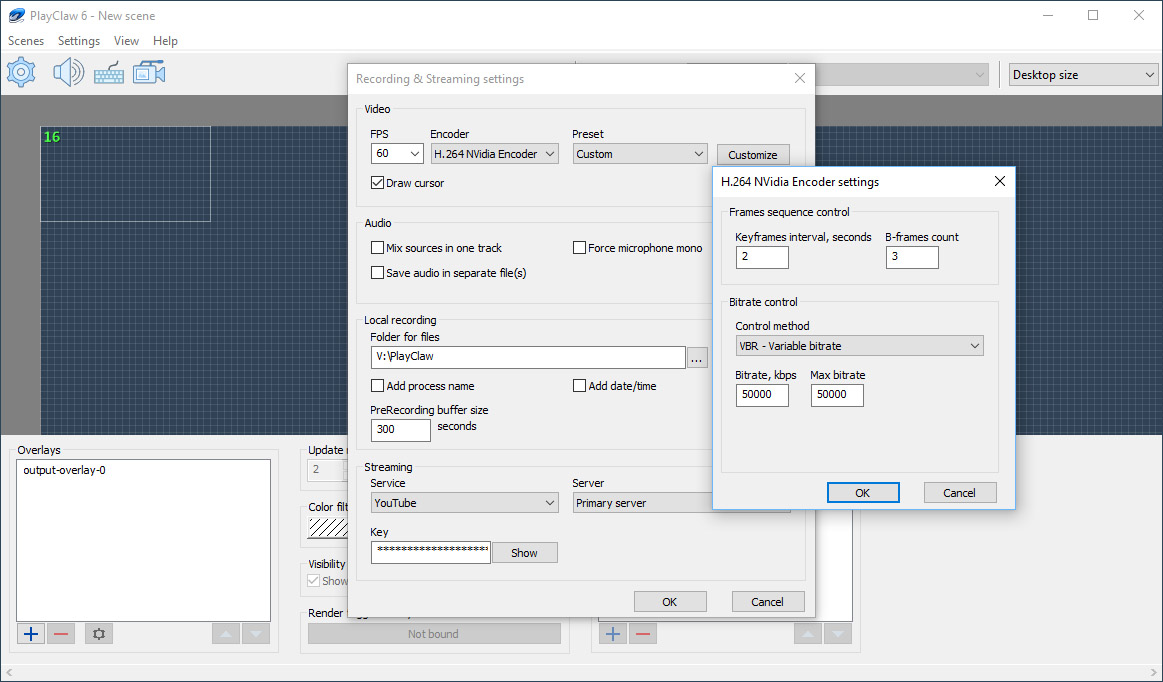Open the audio settings speaker icon
The width and height of the screenshot is (1163, 682).
67,71
